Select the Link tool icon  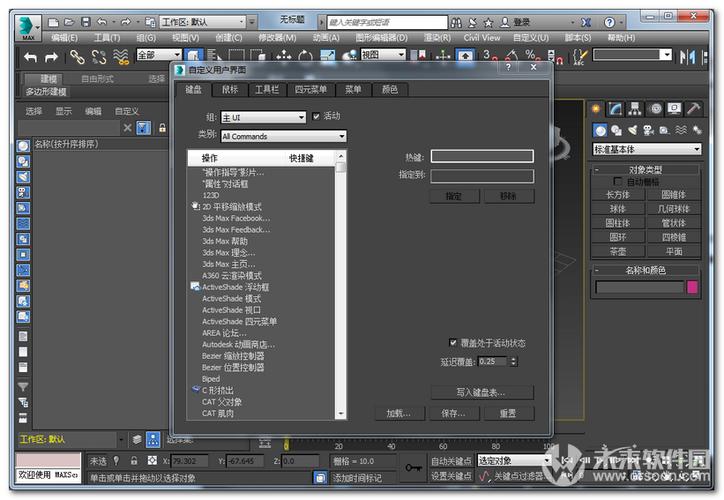77,57
